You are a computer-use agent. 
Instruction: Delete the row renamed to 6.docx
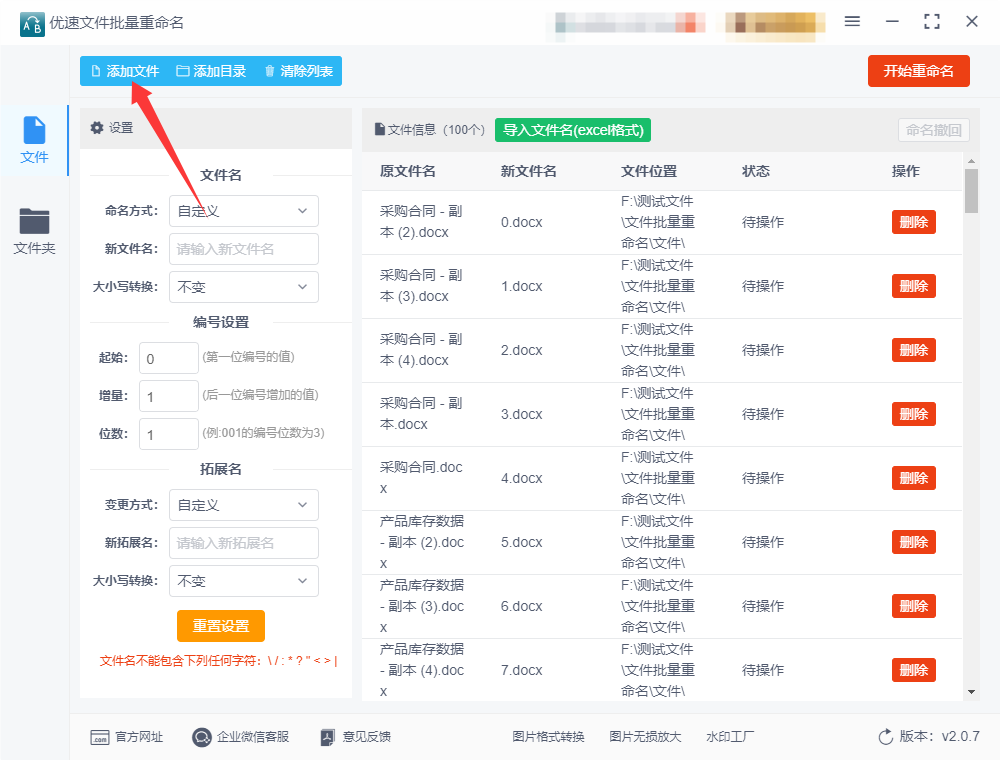point(913,606)
